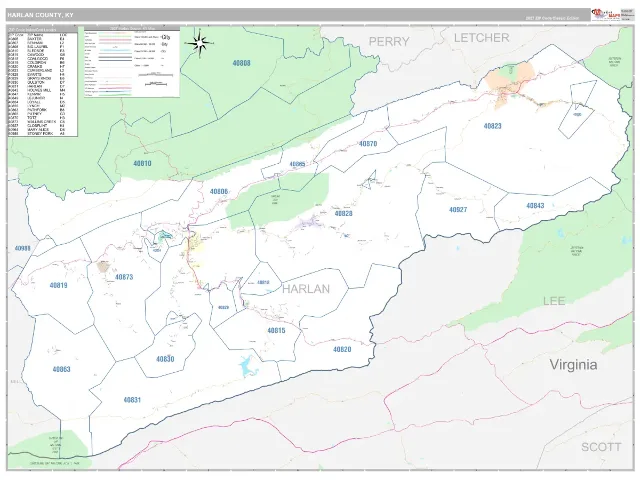The image size is (640, 480).
Task: Click the SCOTT county label
Action: (x=601, y=447)
